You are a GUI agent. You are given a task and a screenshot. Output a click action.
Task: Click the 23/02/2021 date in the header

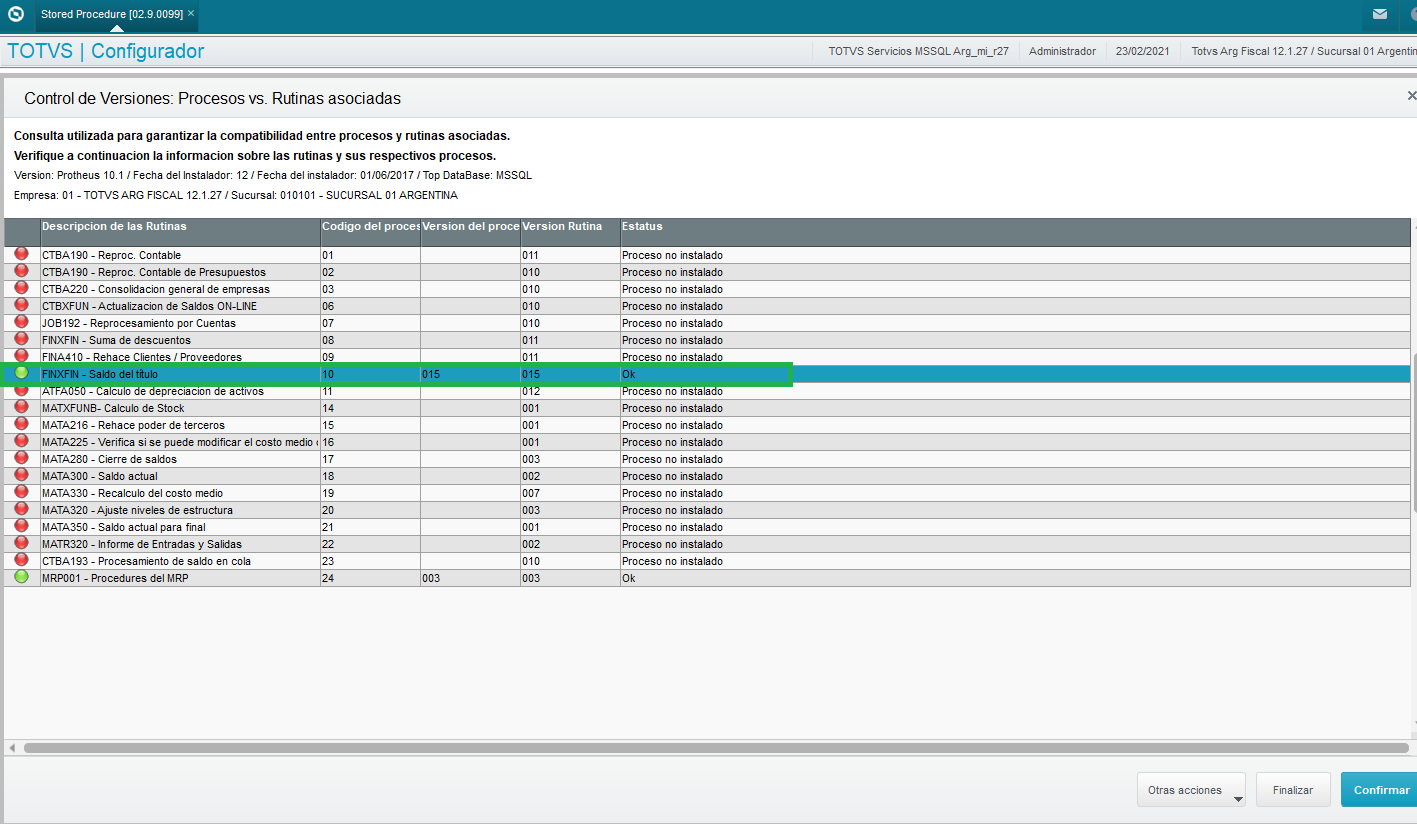tap(1142, 51)
